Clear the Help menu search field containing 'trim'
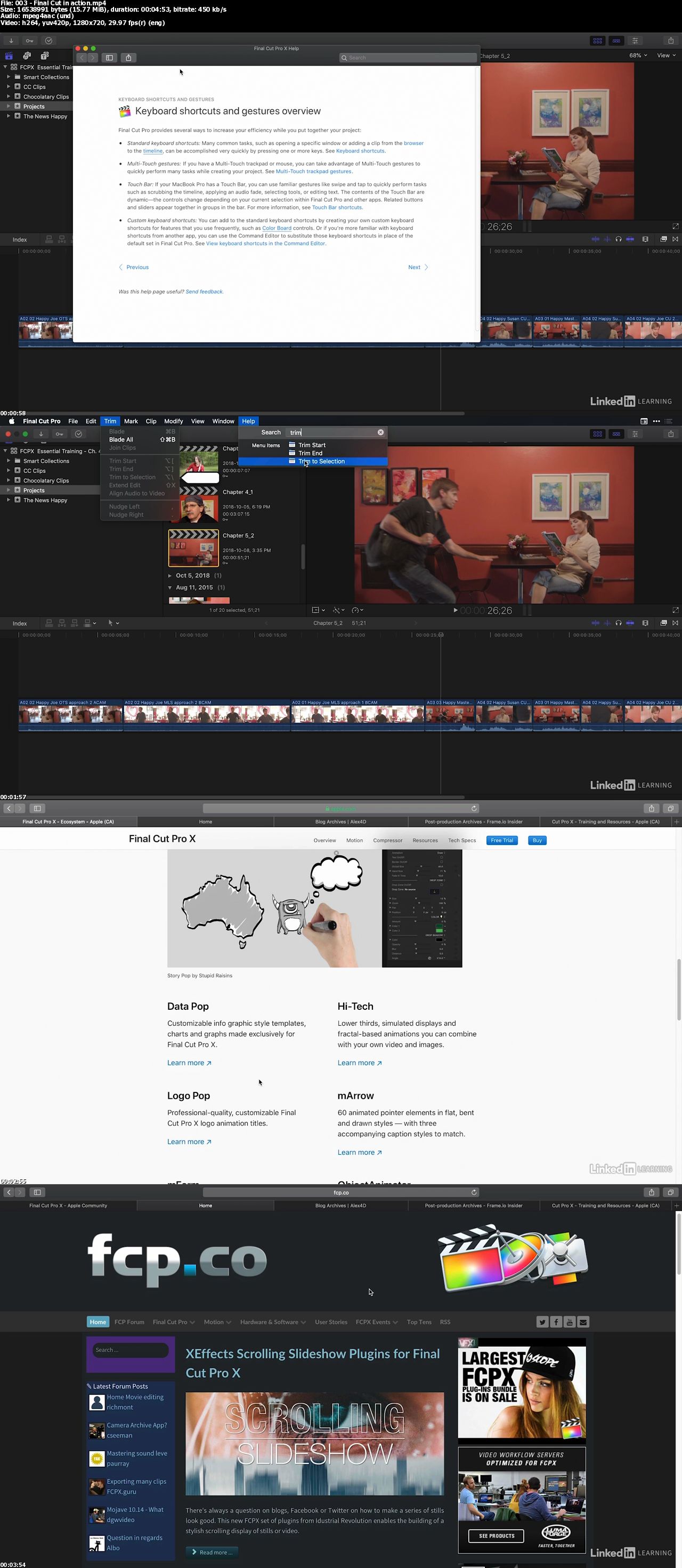 pos(381,432)
